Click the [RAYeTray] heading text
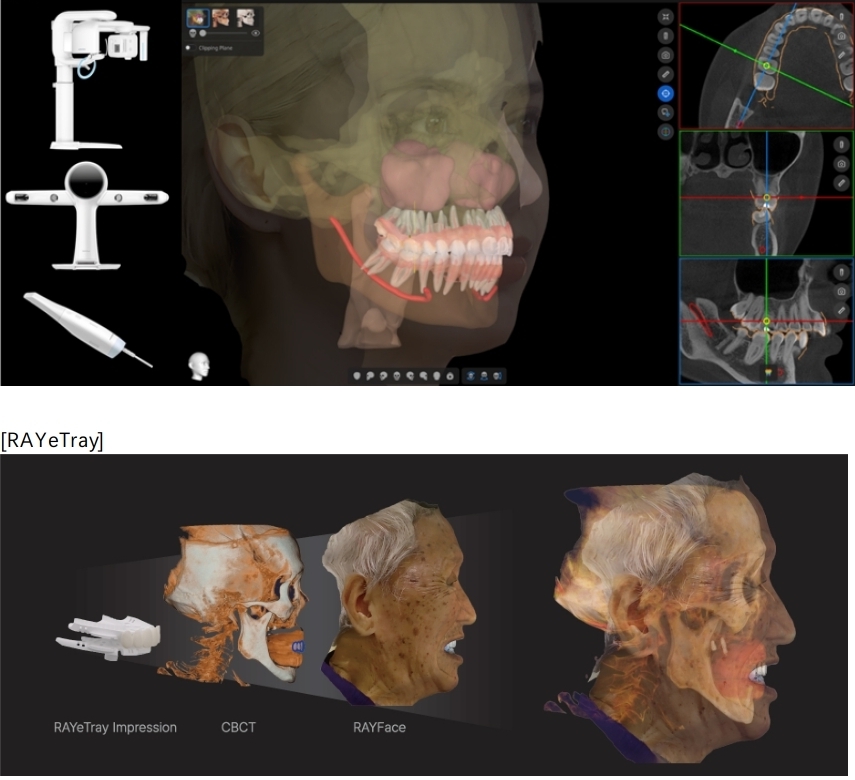Image resolution: width=855 pixels, height=780 pixels. coord(52,440)
